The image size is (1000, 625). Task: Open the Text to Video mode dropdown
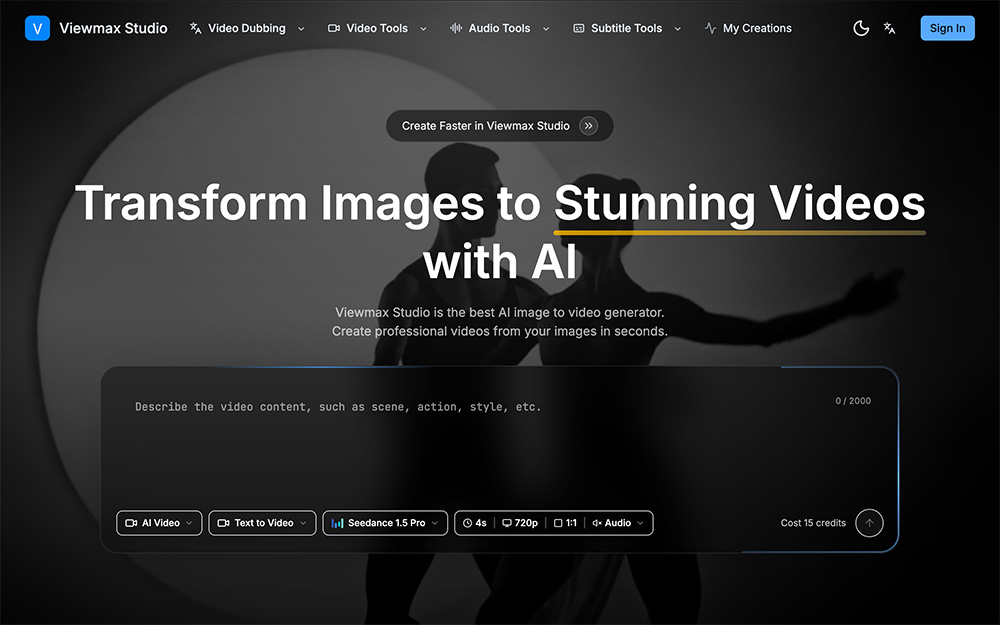262,523
